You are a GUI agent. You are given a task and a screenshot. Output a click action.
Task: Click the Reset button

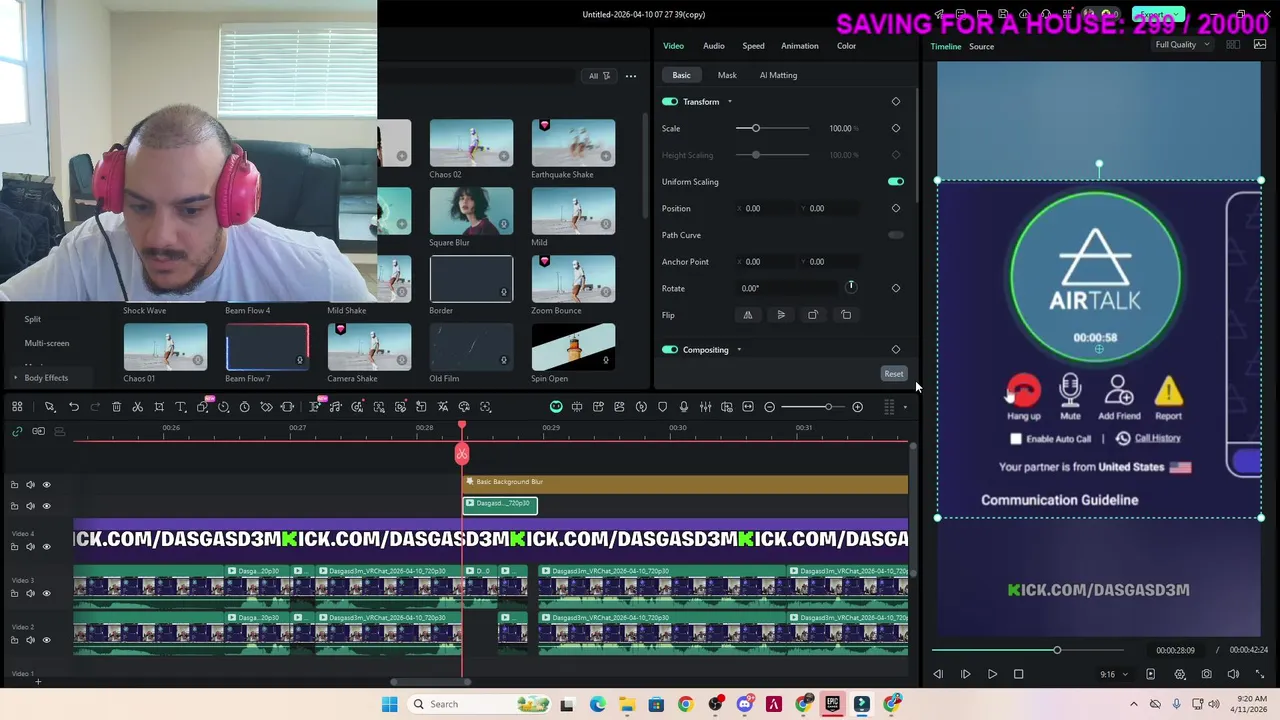(894, 374)
